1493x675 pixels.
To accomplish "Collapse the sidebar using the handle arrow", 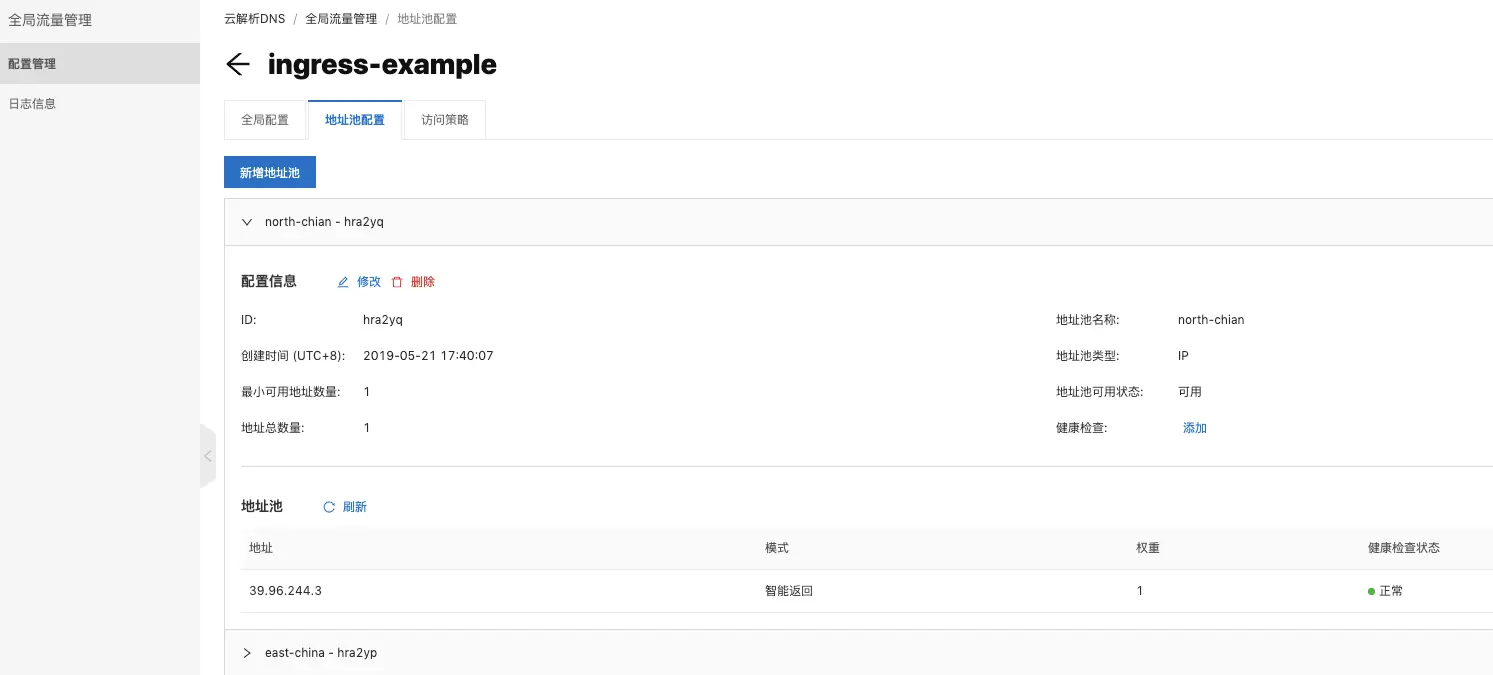I will [208, 456].
